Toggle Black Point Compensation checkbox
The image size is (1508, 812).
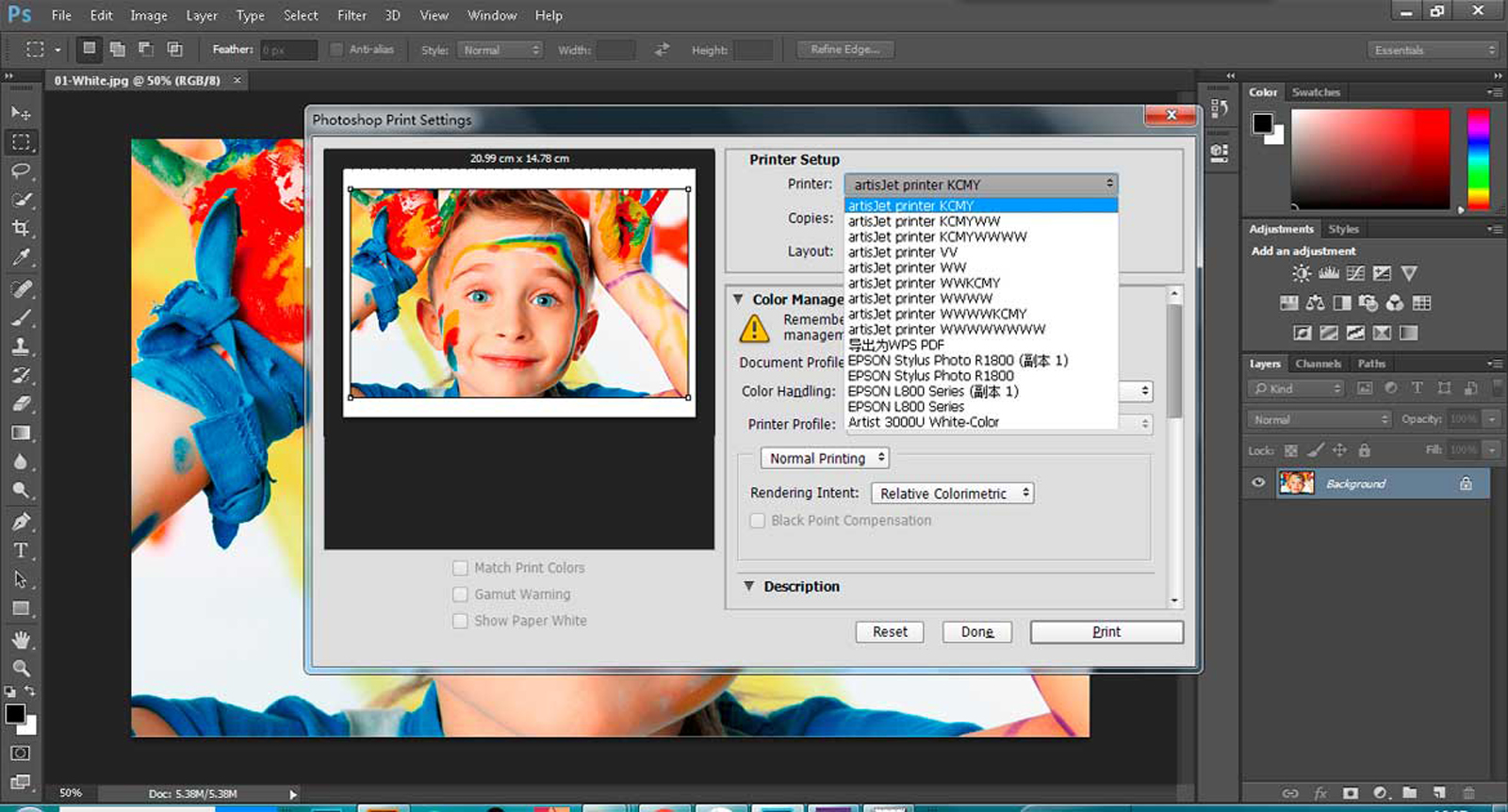pyautogui.click(x=757, y=520)
